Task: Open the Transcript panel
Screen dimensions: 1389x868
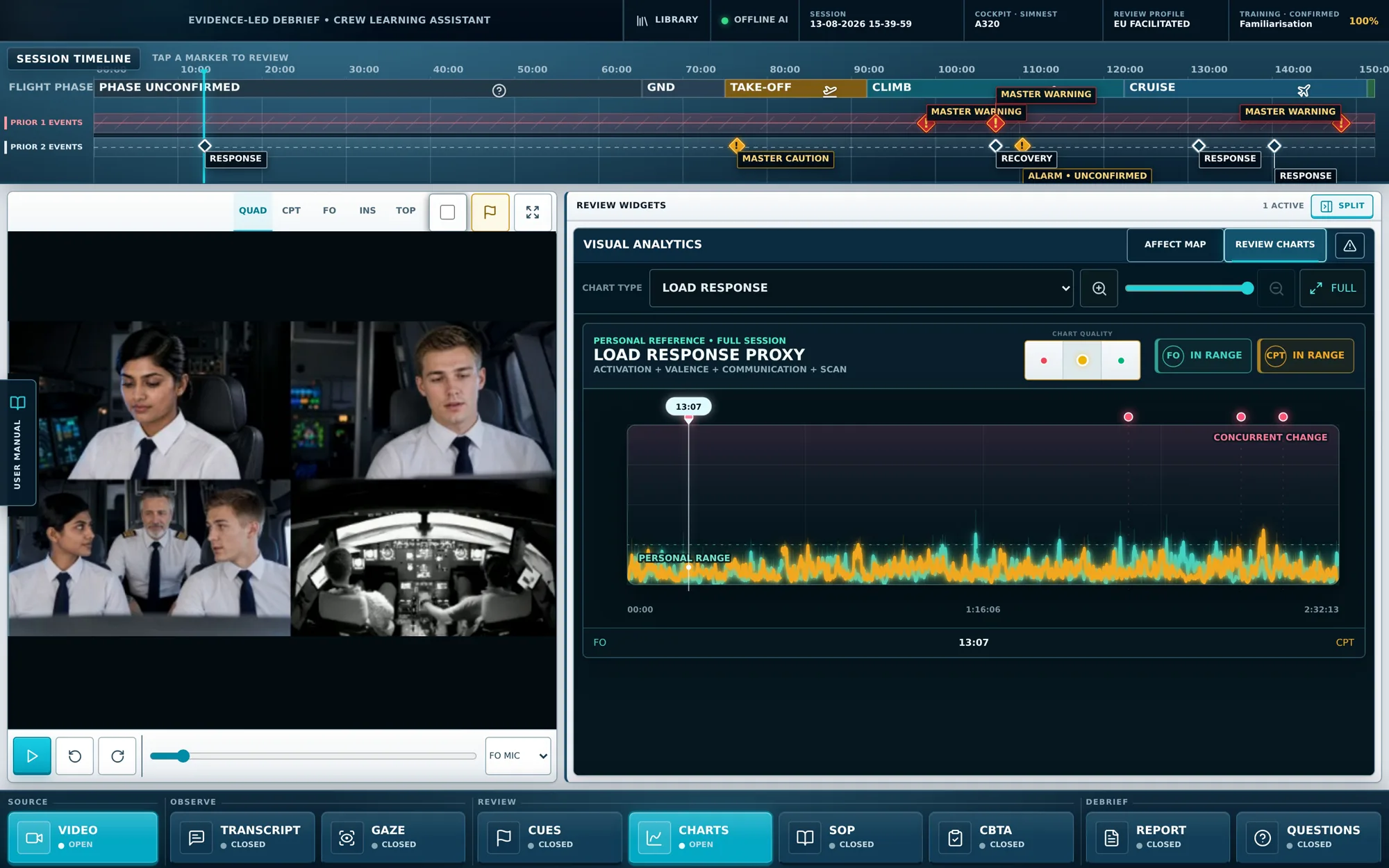Action: 242,837
